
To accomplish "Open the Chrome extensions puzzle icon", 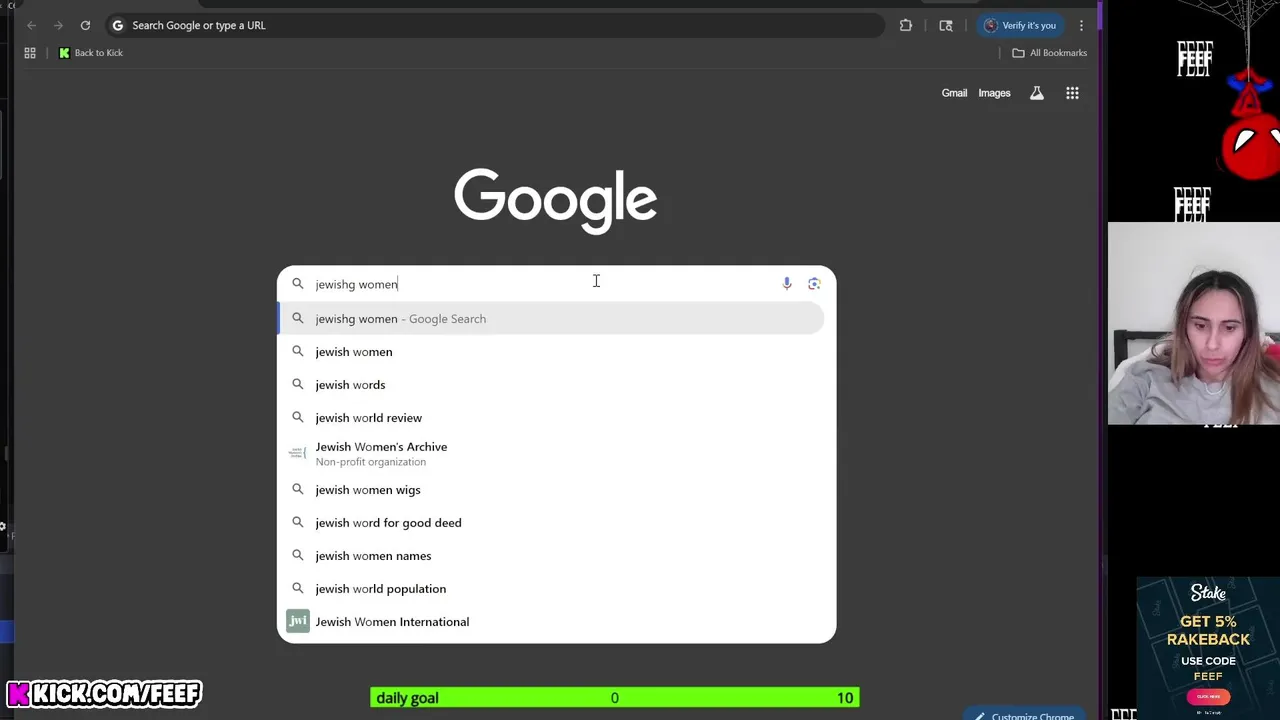I will [906, 25].
